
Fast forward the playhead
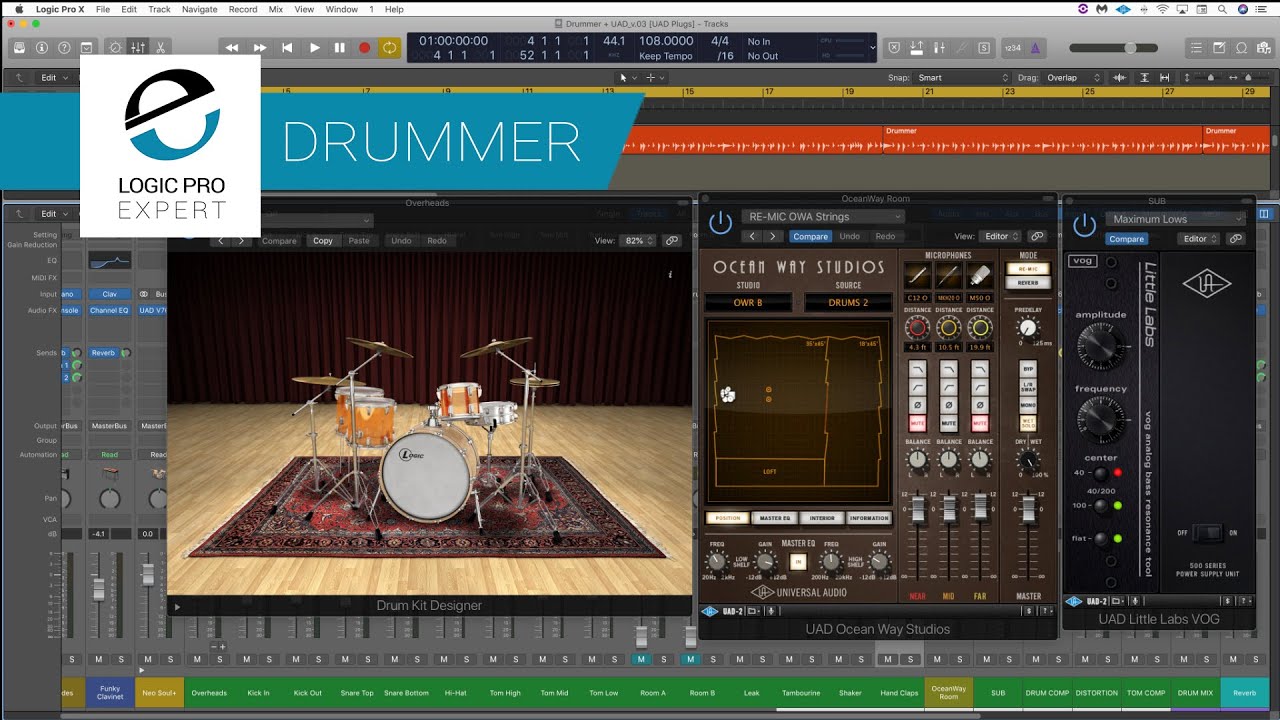click(x=260, y=47)
